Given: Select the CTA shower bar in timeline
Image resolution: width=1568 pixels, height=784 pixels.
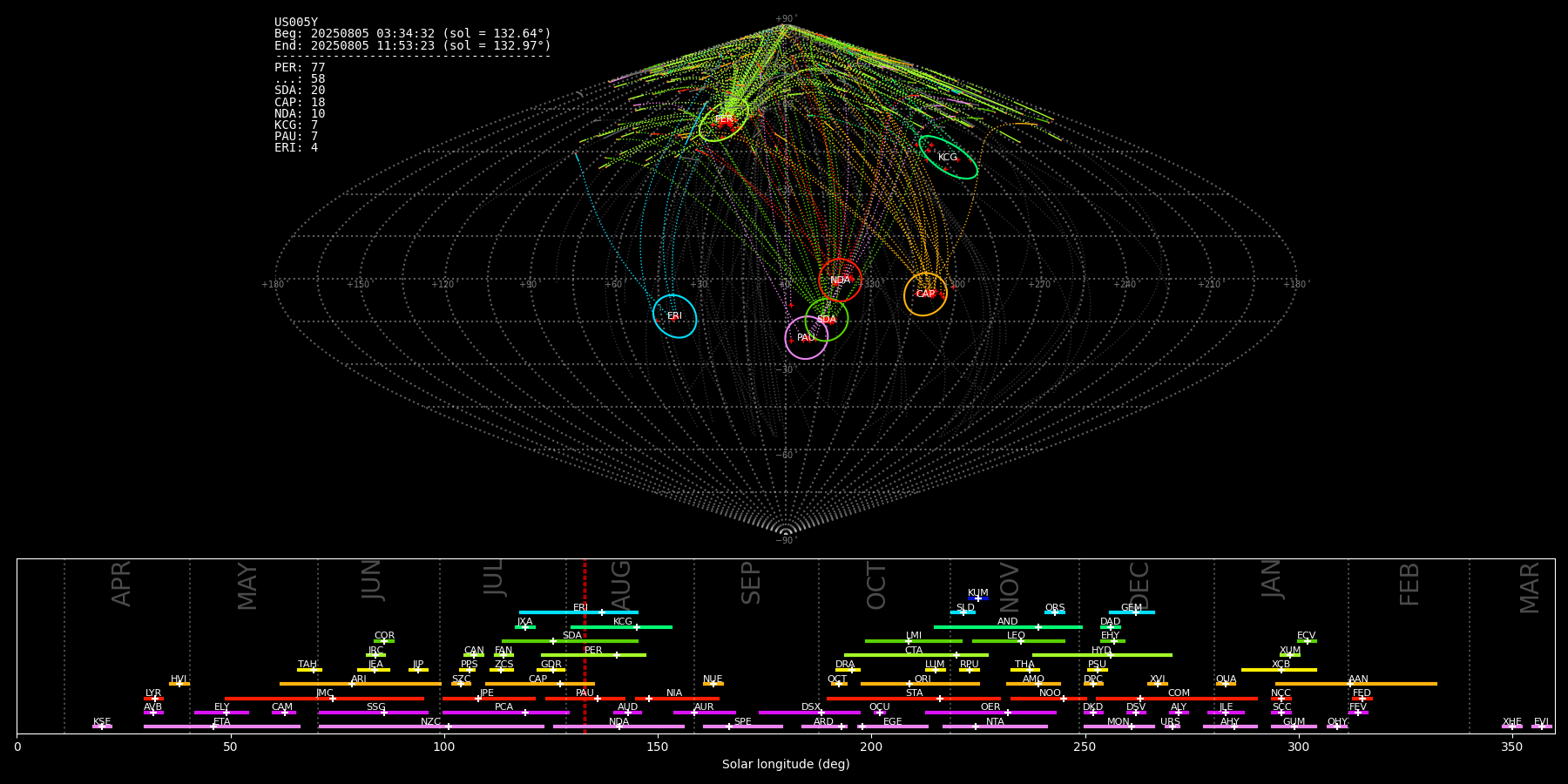Looking at the screenshot, I should [x=916, y=655].
